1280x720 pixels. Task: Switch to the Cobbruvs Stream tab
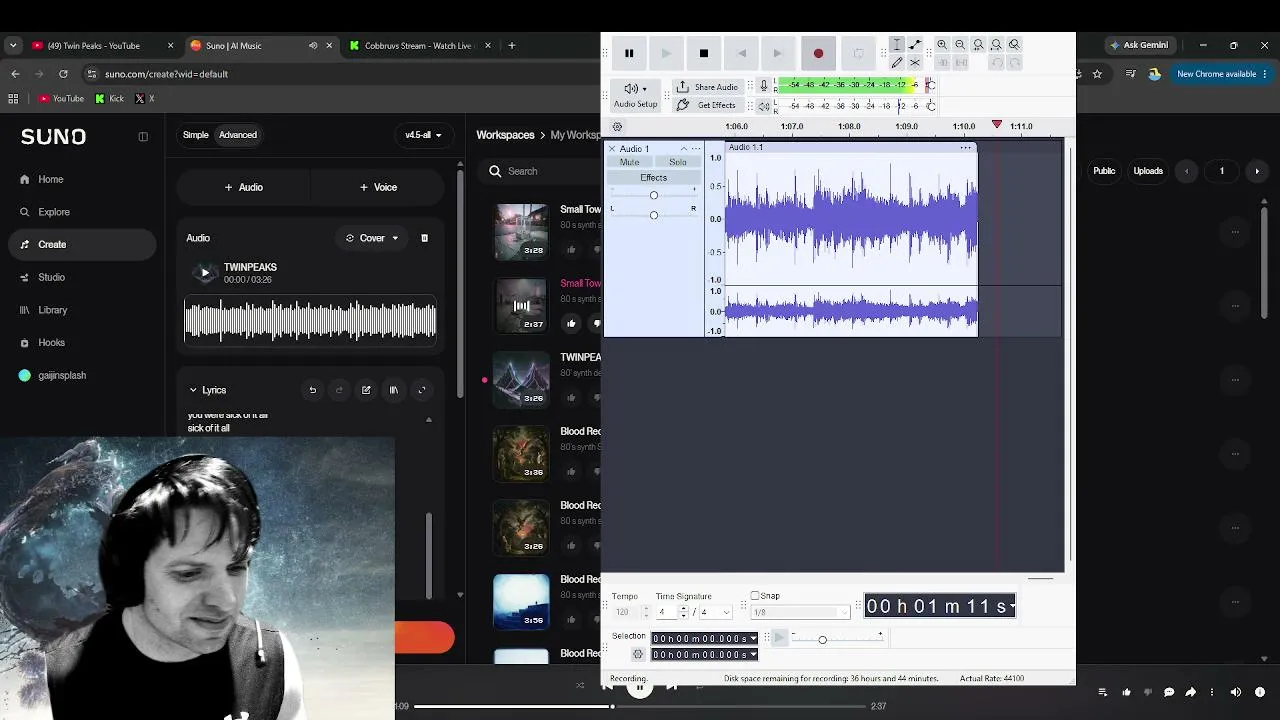419,45
